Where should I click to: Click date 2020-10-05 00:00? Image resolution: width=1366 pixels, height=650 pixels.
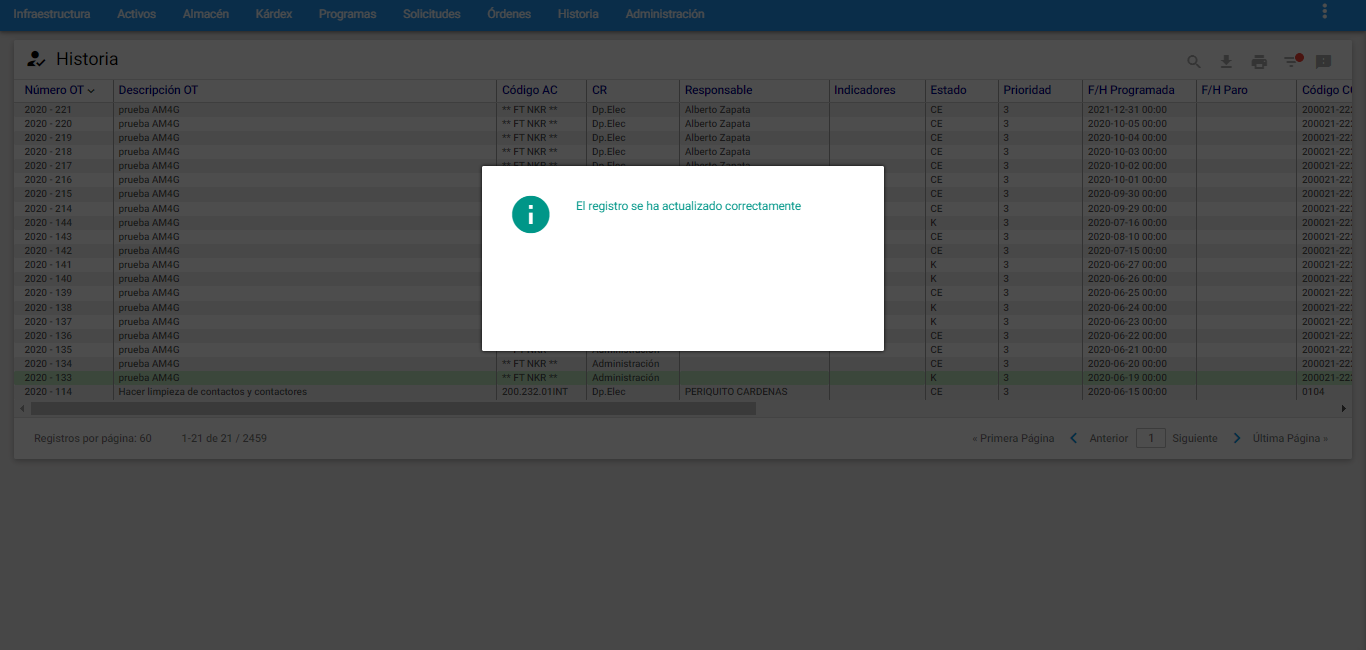click(1127, 124)
